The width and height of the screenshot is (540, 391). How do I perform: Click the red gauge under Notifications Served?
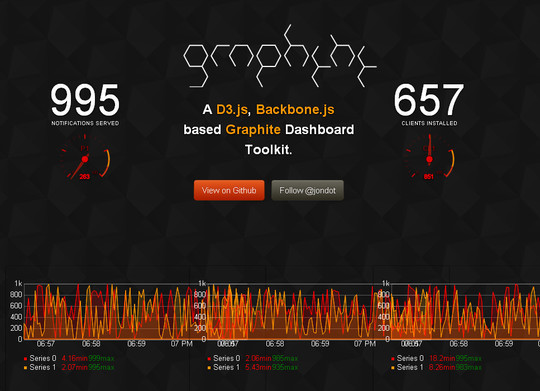tap(85, 157)
